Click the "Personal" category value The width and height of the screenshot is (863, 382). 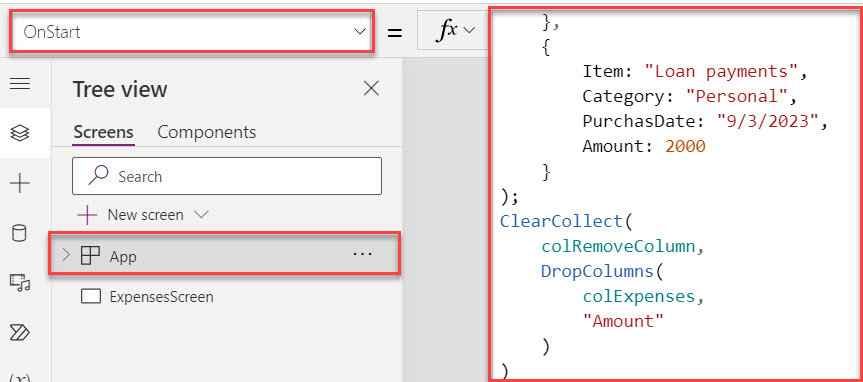pyautogui.click(x=736, y=96)
